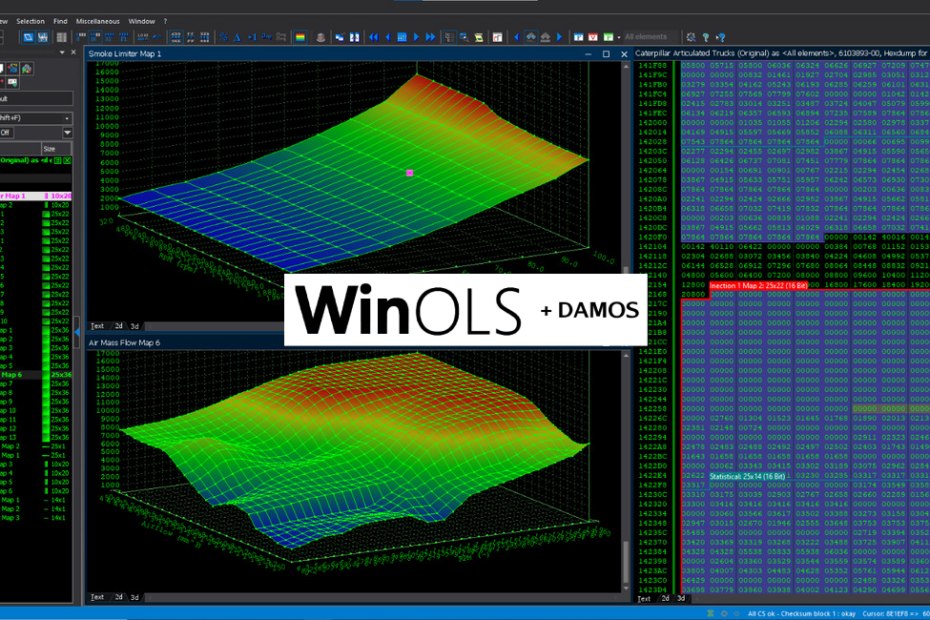Expand the dropdown arrow next to Off
This screenshot has width=930, height=620.
(67, 133)
